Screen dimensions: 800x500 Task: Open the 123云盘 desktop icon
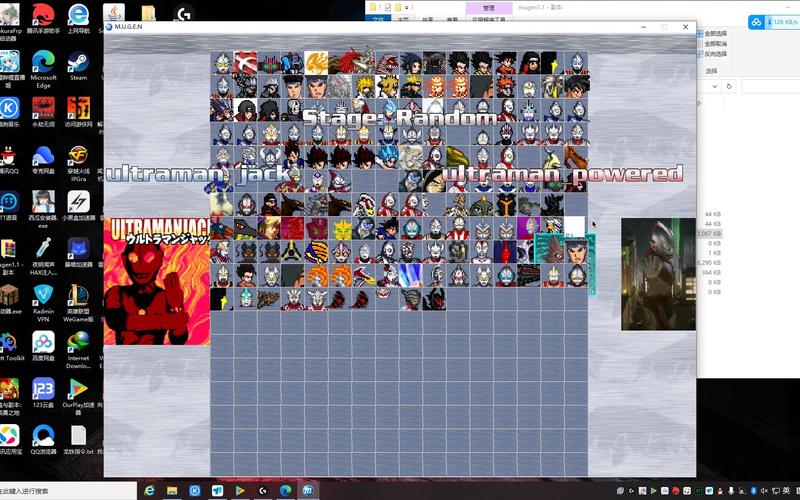coord(43,393)
